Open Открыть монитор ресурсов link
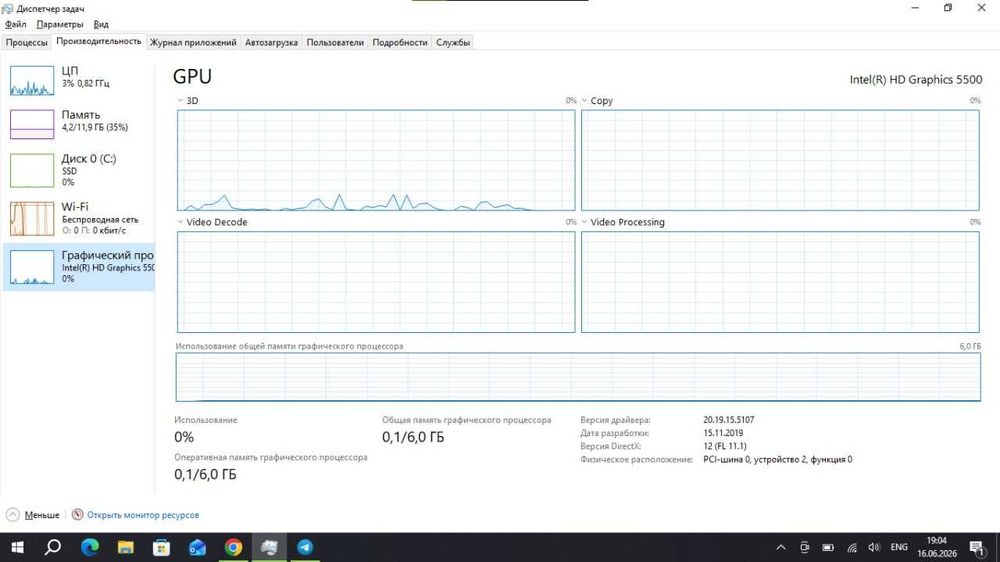Screen dimensions: 1000x562 143,515
